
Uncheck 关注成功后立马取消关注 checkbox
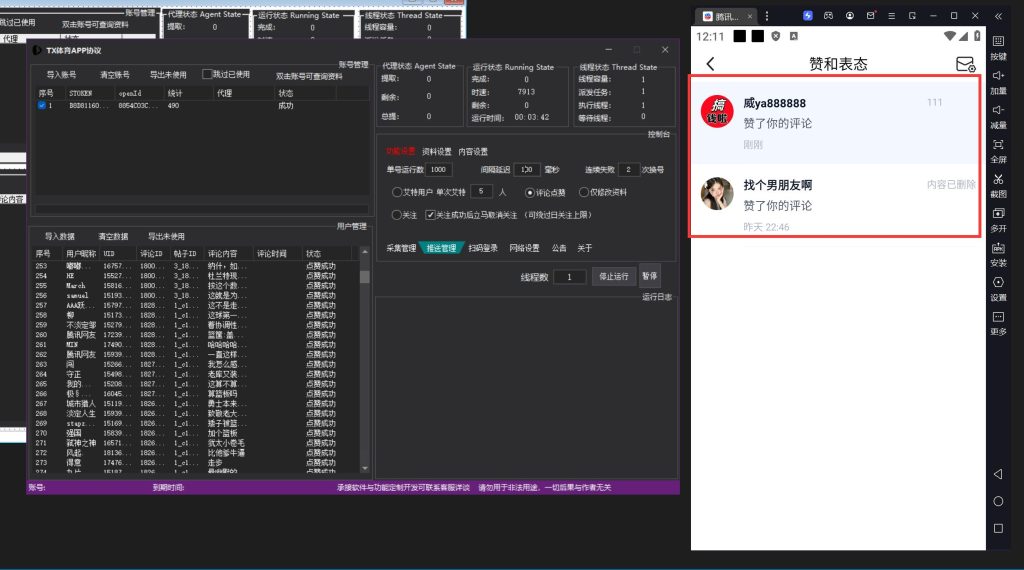coord(430,214)
